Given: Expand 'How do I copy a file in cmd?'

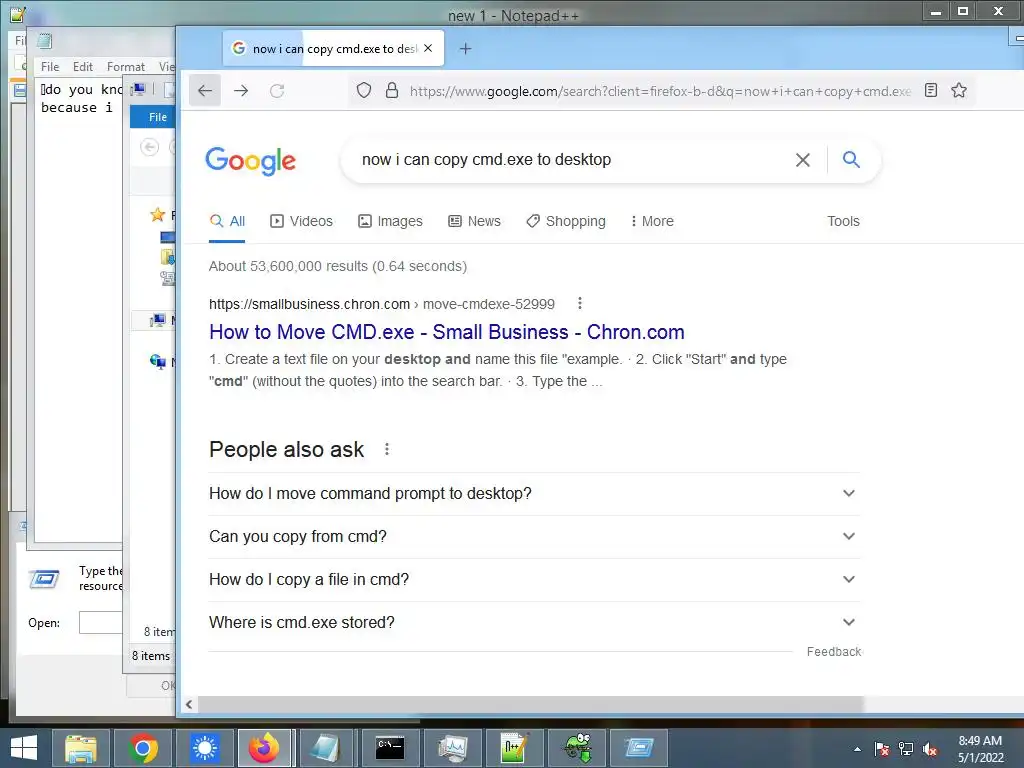Looking at the screenshot, I should point(534,579).
